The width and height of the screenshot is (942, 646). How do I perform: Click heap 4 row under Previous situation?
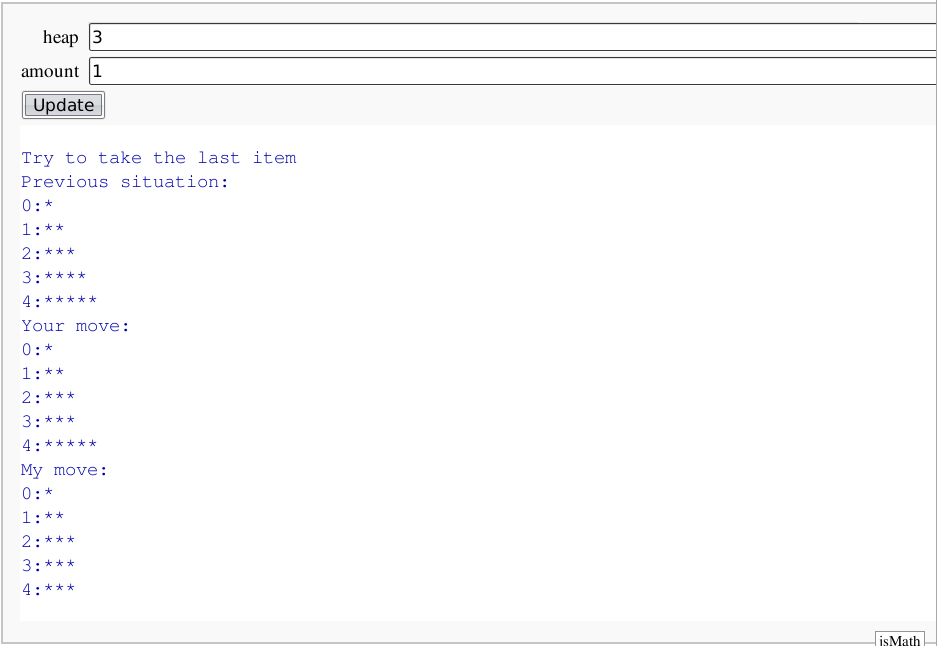(x=59, y=302)
